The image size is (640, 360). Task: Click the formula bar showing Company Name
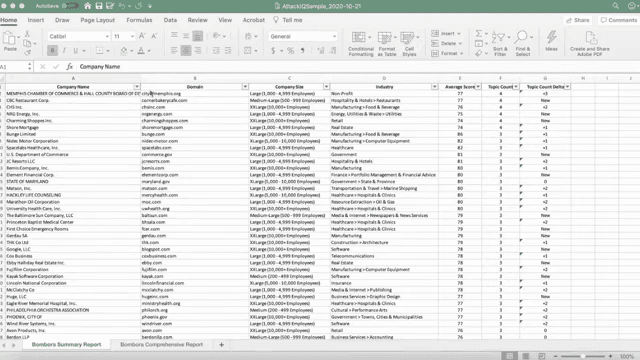(x=357, y=67)
